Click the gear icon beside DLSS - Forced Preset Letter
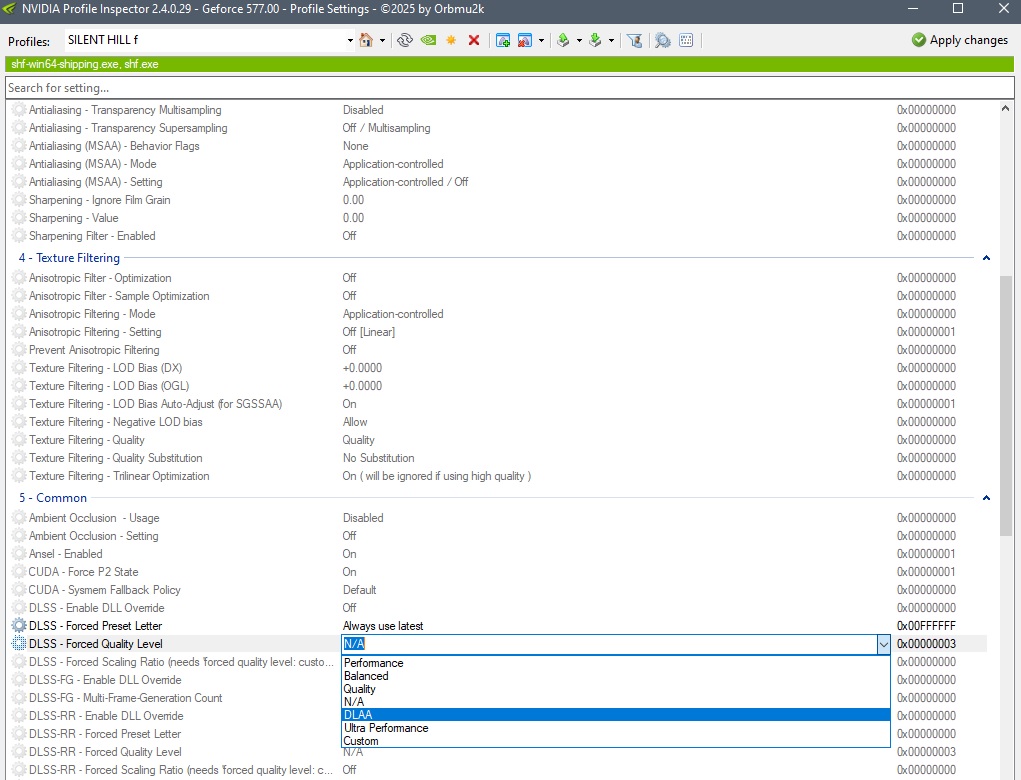1021x780 pixels. pyautogui.click(x=19, y=626)
